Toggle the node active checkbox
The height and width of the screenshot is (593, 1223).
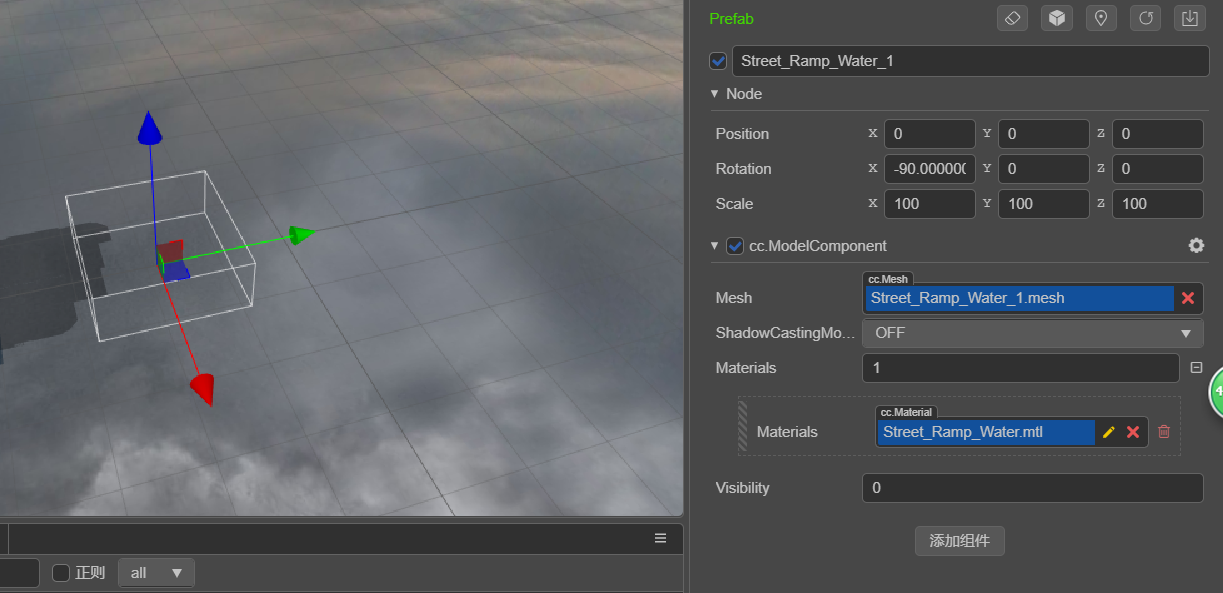[x=718, y=61]
